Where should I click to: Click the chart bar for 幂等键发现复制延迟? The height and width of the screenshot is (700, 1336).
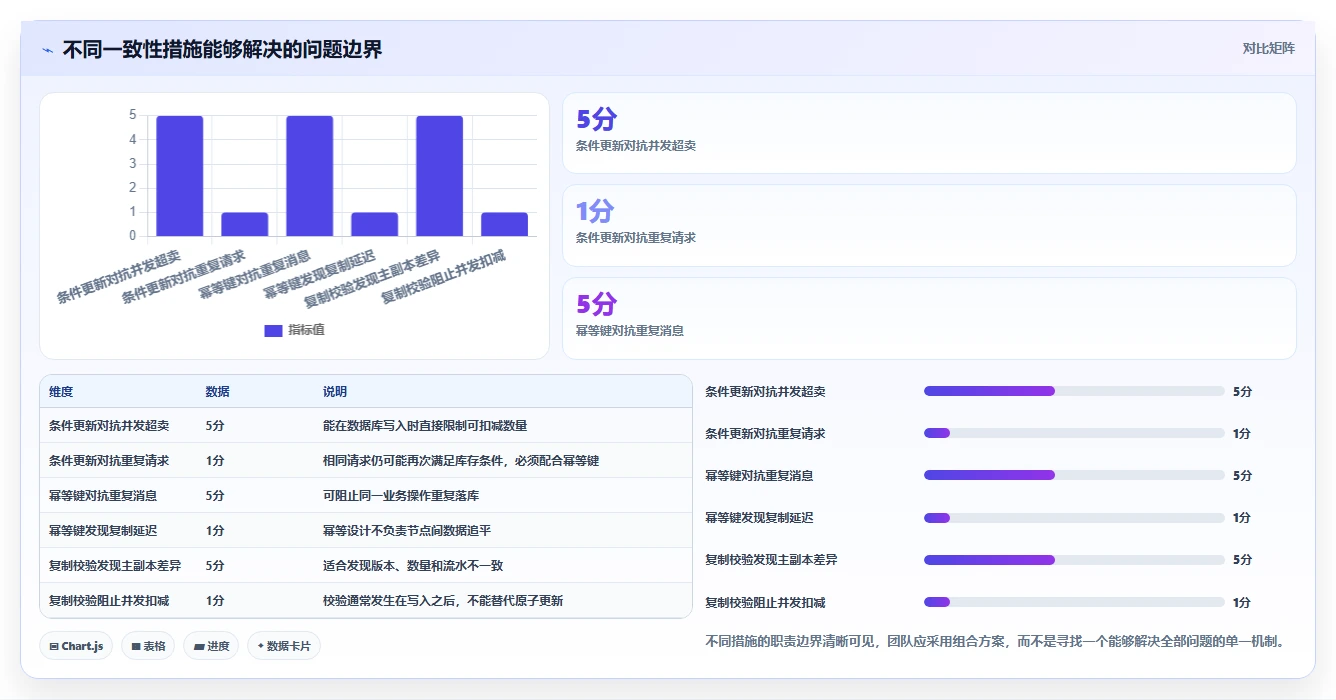[x=375, y=224]
